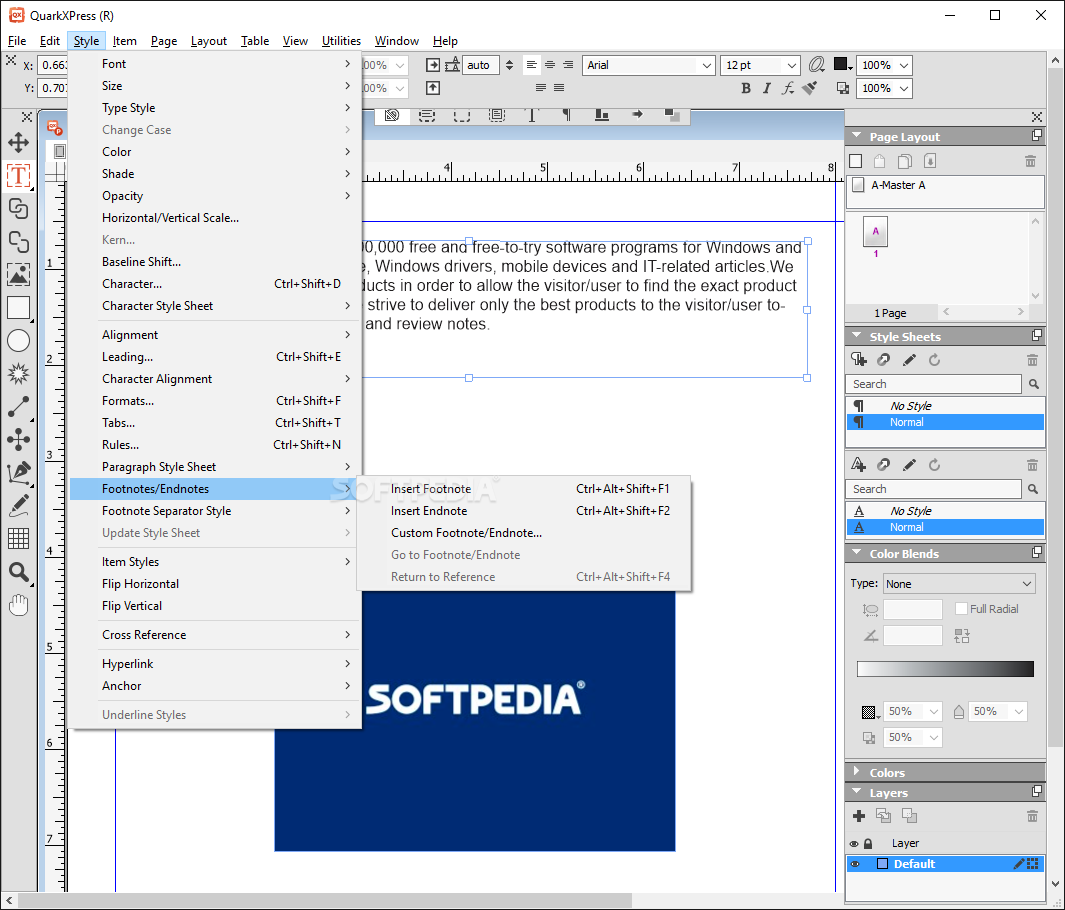Open the Paragraph Style Sheet submenu
Screen dimensions: 1065x910
point(215,467)
